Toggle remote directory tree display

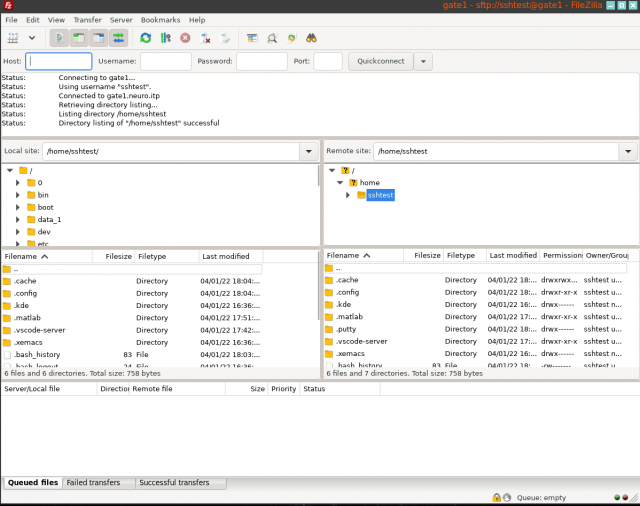(98, 38)
